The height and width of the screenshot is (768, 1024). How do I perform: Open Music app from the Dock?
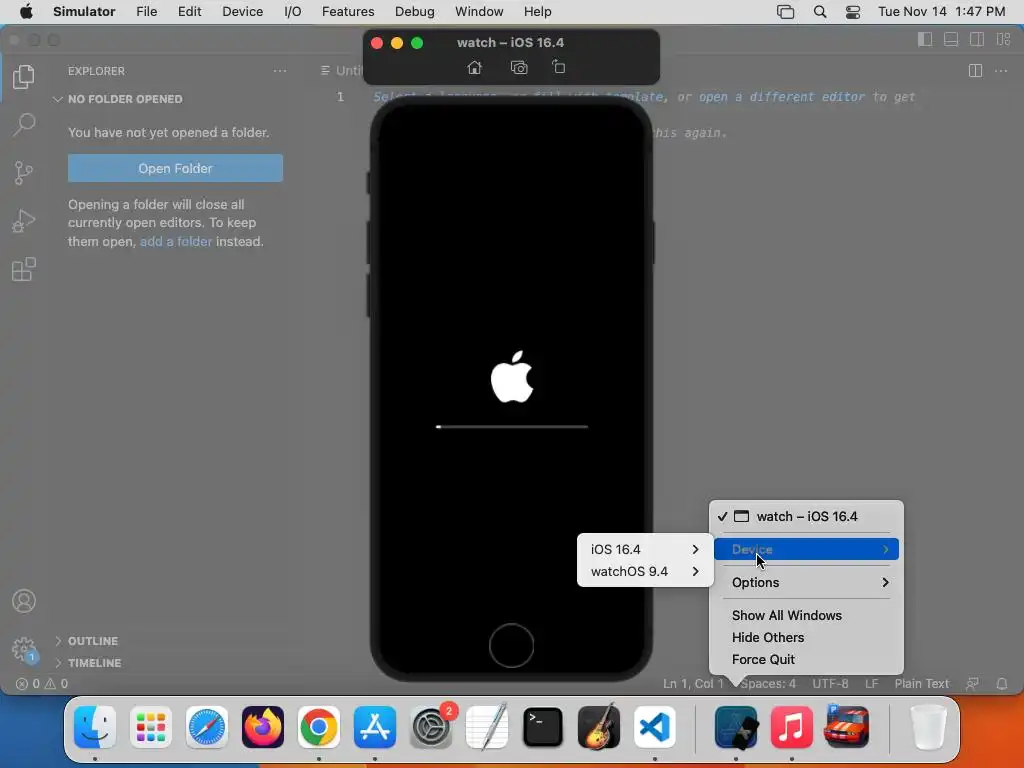pos(792,727)
